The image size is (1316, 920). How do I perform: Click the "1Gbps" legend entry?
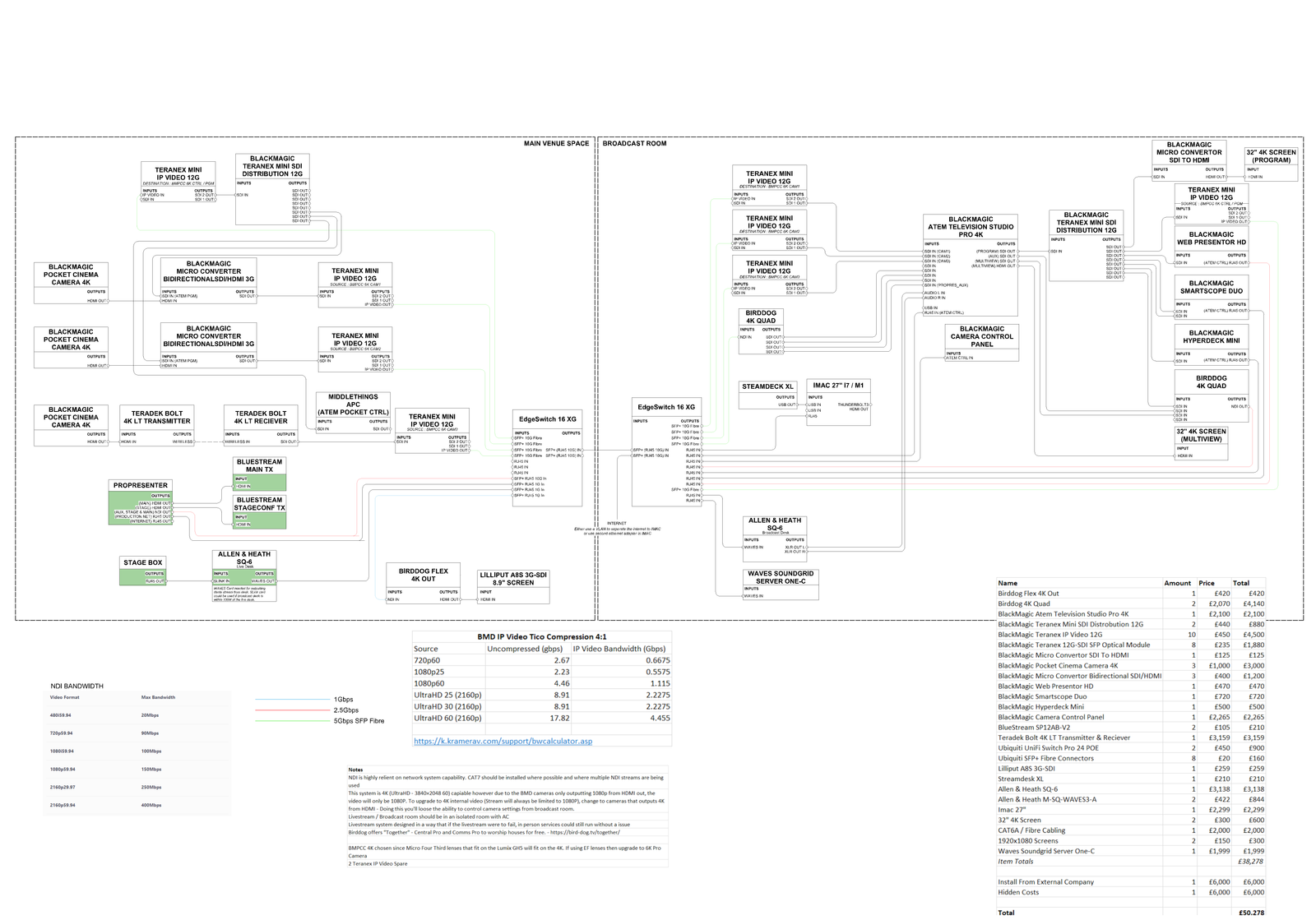[x=343, y=700]
